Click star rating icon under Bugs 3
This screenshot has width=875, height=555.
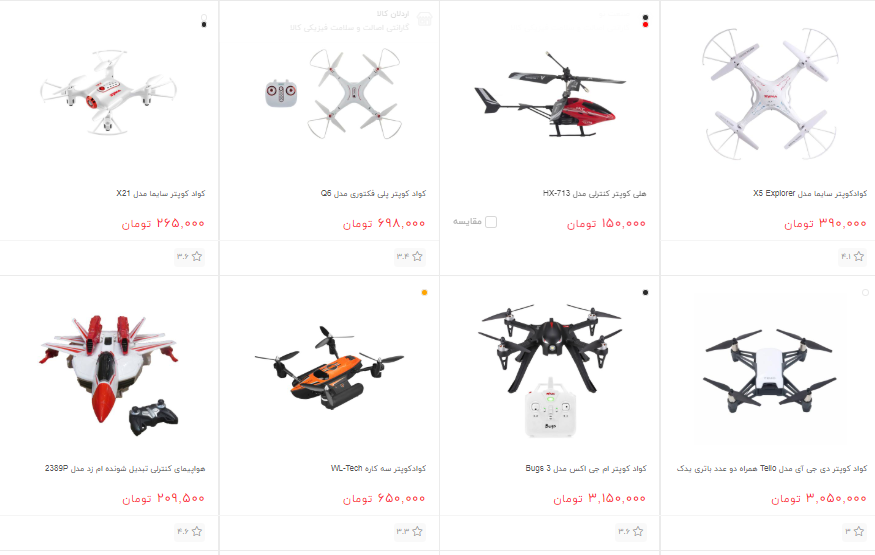[638, 532]
